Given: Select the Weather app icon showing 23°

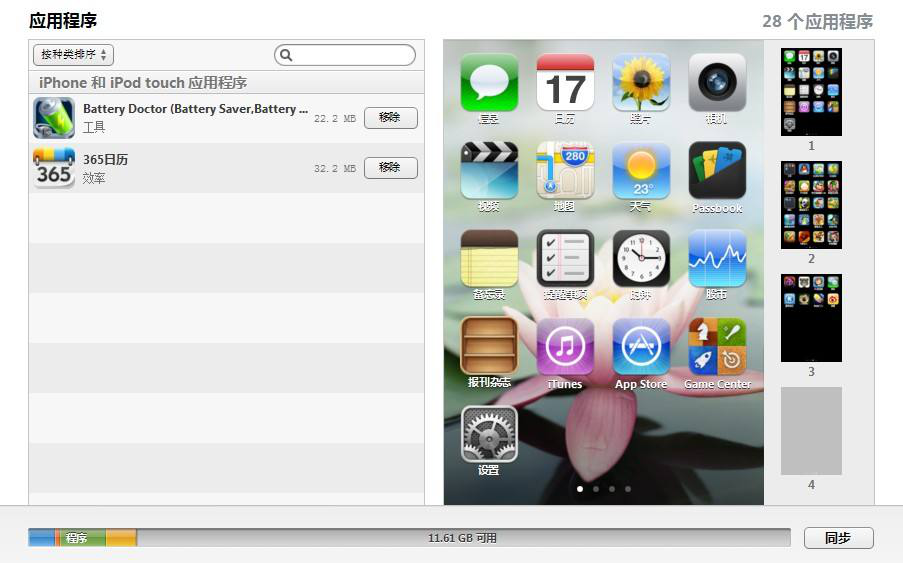Looking at the screenshot, I should click(x=641, y=170).
